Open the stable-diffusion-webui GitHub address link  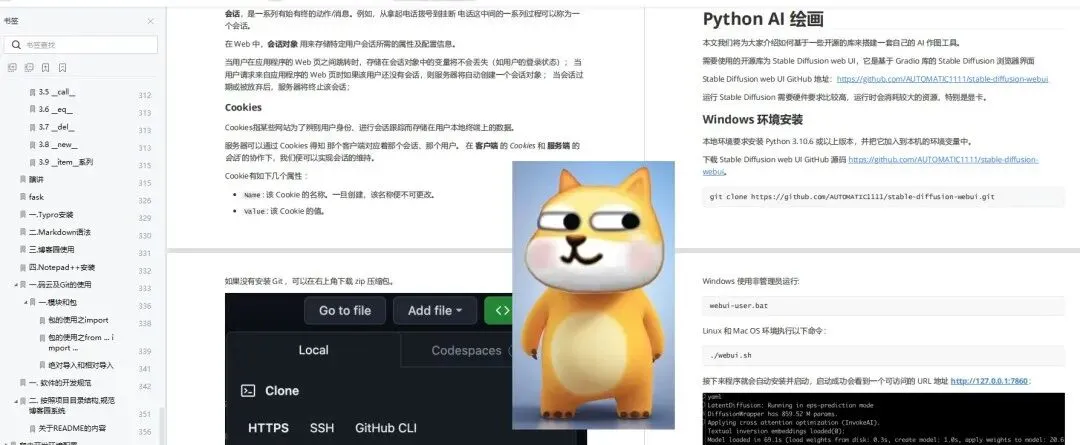pyautogui.click(x=942, y=79)
